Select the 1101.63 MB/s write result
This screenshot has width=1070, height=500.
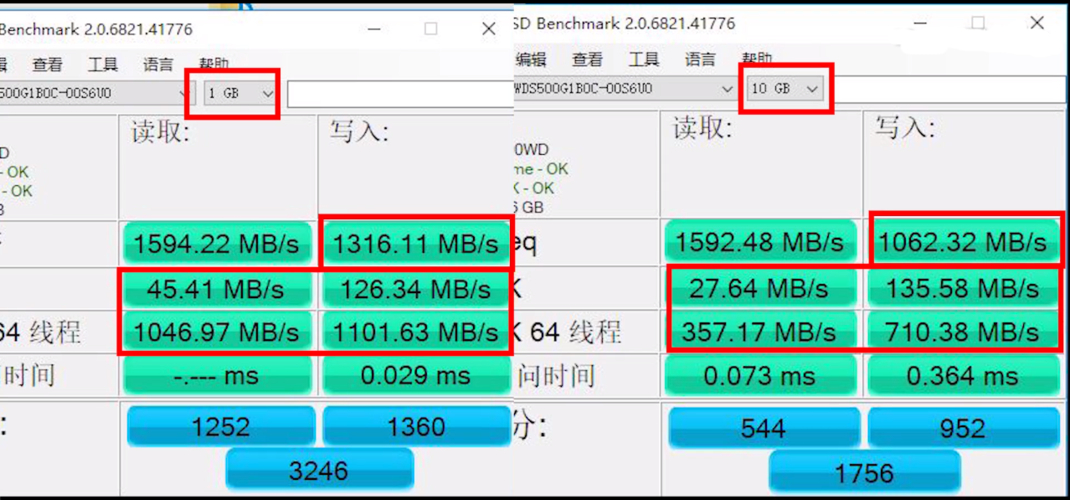(x=416, y=332)
